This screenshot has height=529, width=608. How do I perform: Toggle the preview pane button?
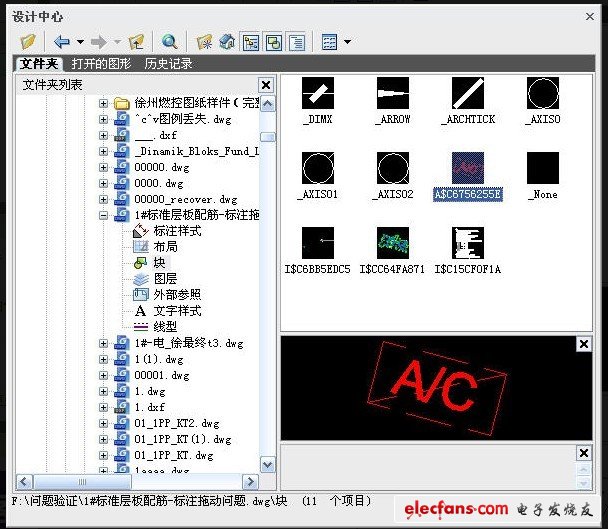[x=274, y=42]
